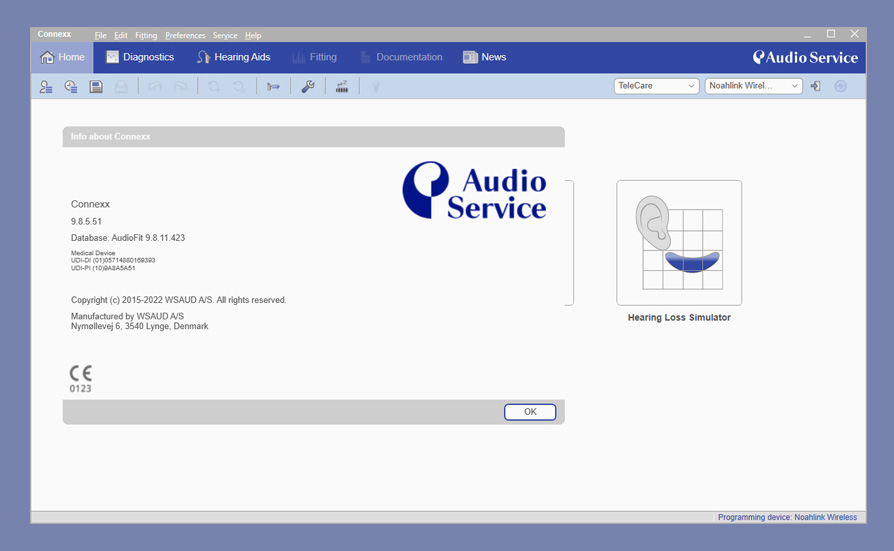Click the redo arrow icon

tap(180, 87)
